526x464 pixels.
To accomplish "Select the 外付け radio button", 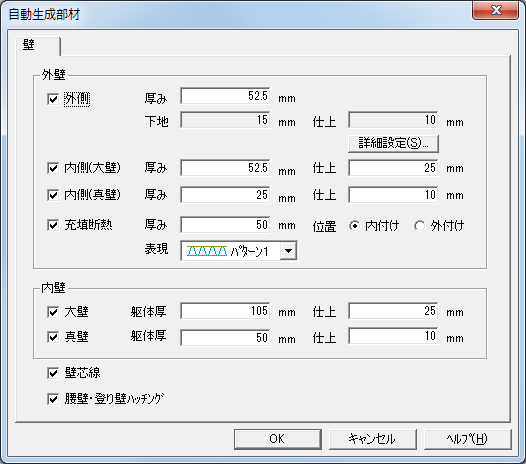I will coord(419,226).
